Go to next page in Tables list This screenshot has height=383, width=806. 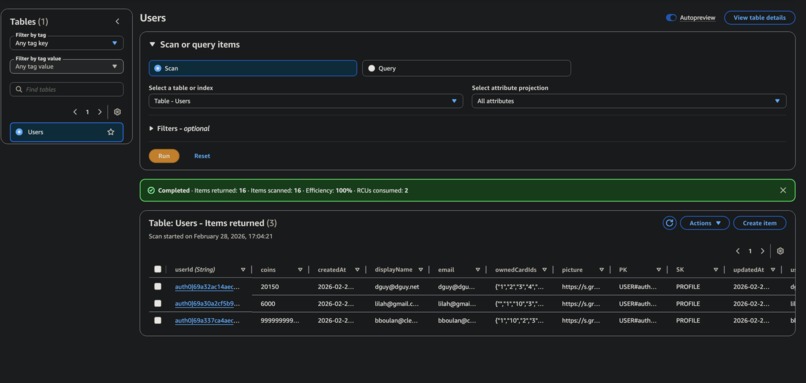[x=100, y=112]
